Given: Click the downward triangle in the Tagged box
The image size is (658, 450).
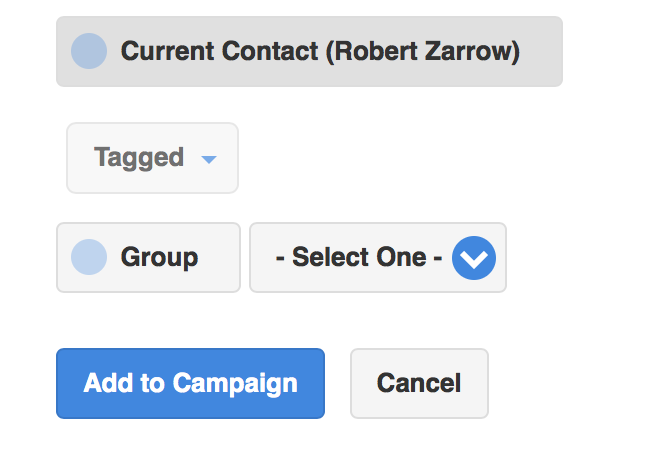Looking at the screenshot, I should pyautogui.click(x=209, y=160).
